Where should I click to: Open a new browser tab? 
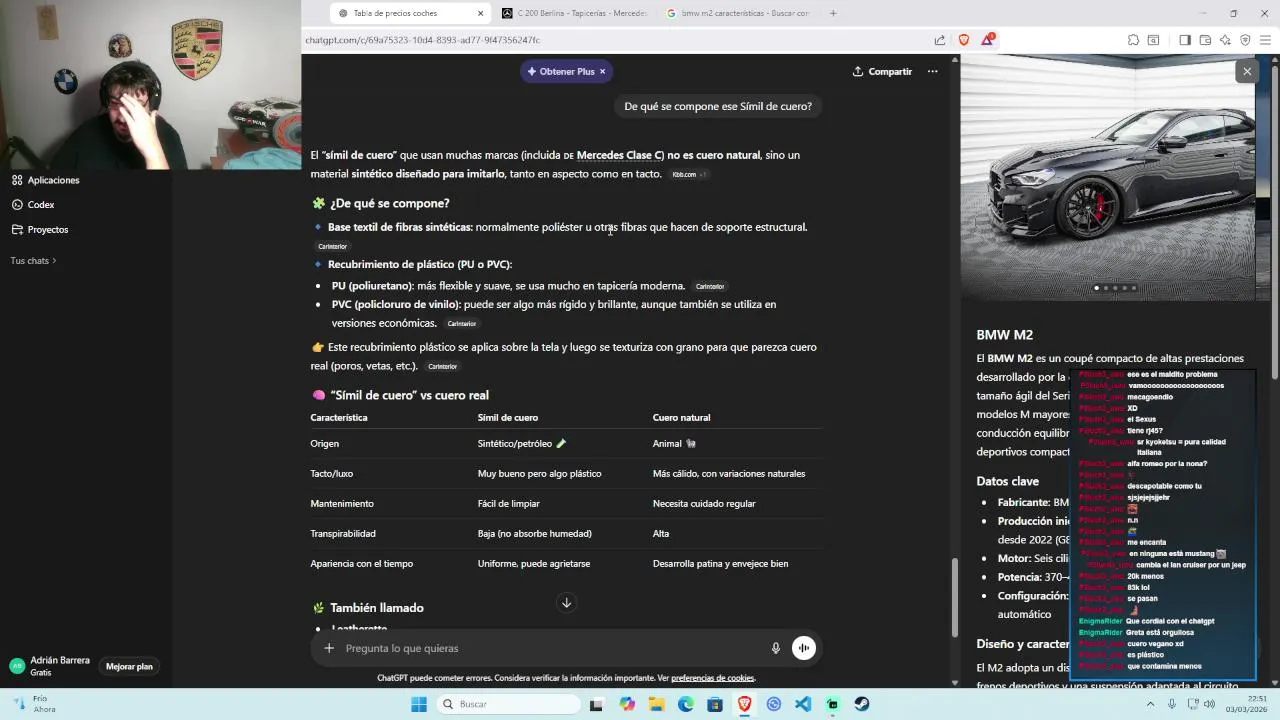[x=833, y=13]
